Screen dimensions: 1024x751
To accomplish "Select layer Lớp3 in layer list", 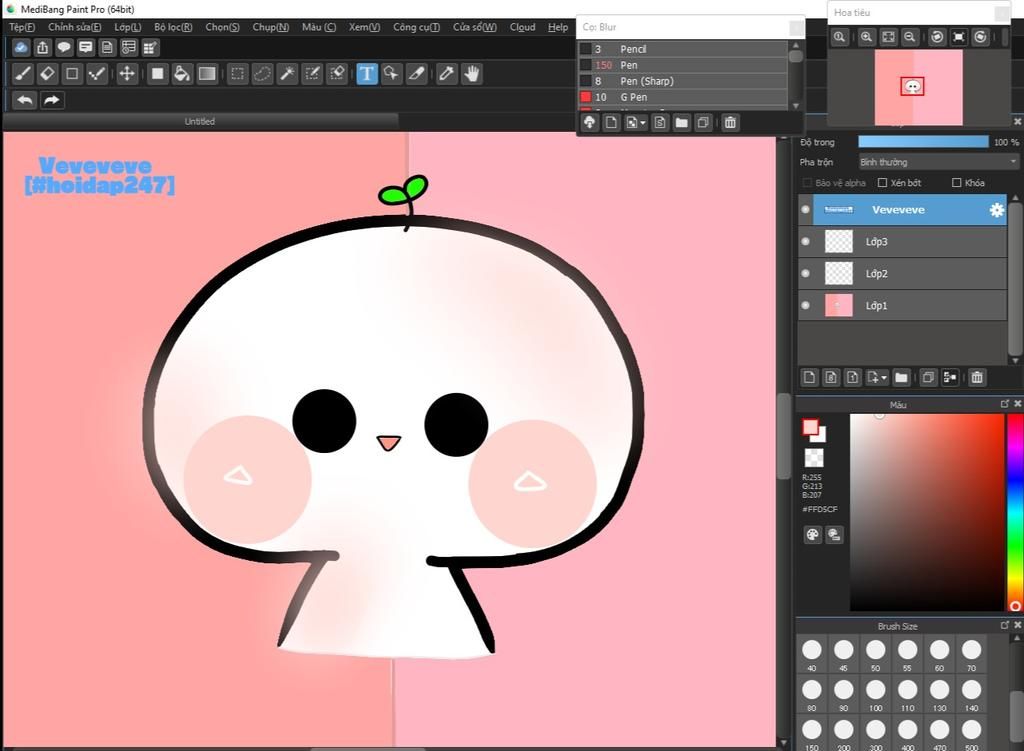I will (903, 242).
